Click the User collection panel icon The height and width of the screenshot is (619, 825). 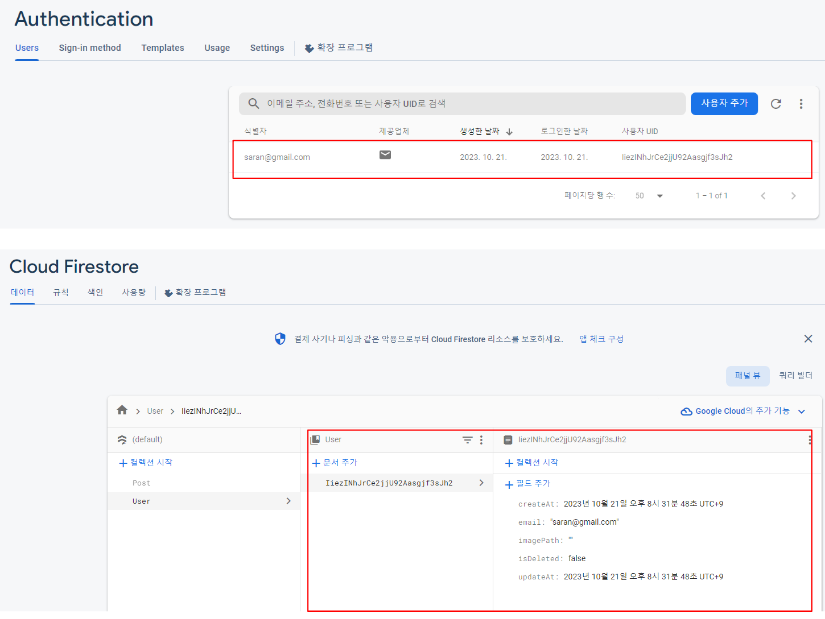pos(315,440)
